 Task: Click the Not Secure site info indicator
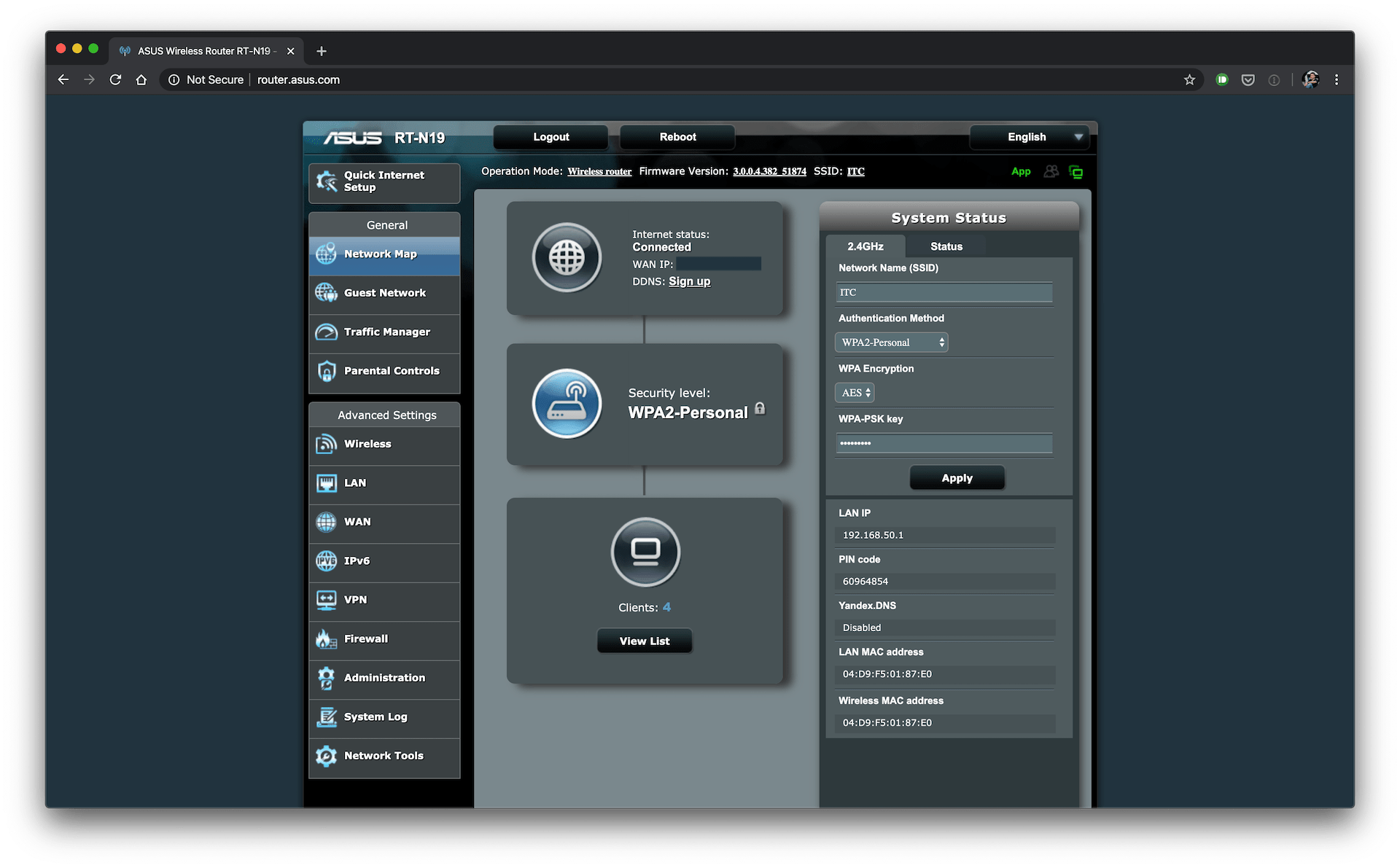click(206, 79)
